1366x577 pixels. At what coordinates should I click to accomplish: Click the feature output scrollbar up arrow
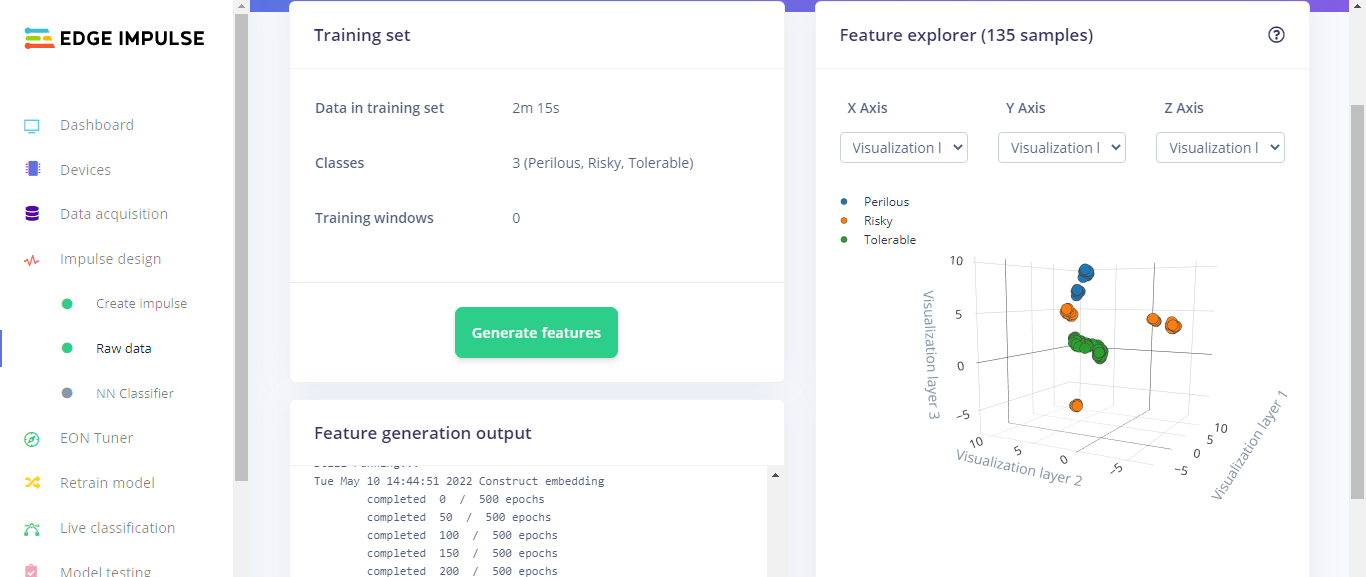click(x=776, y=475)
